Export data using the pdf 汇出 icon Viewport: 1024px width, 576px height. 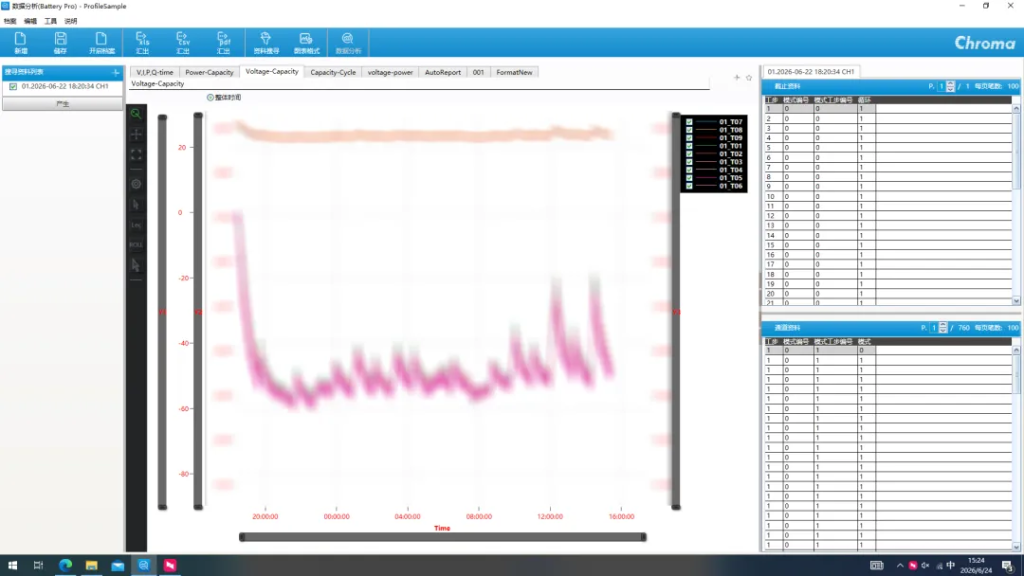pyautogui.click(x=223, y=42)
